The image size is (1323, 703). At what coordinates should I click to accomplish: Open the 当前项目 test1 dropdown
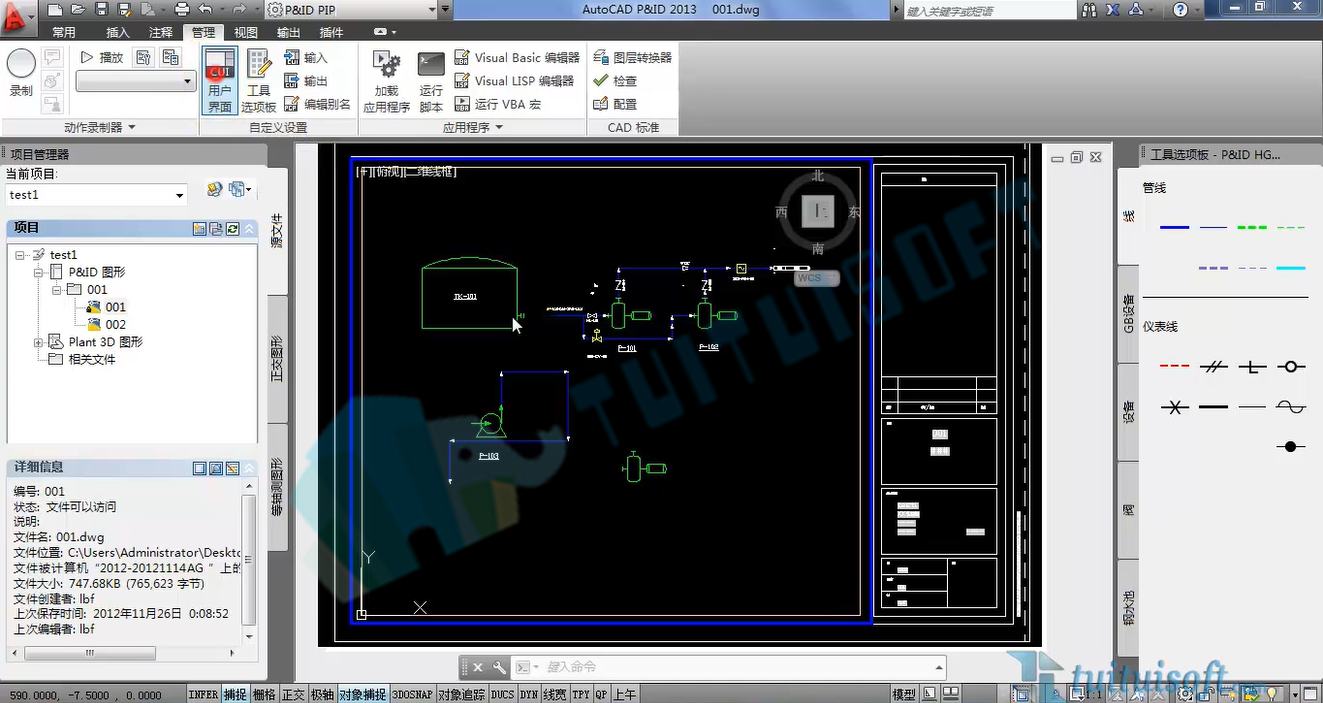point(97,195)
